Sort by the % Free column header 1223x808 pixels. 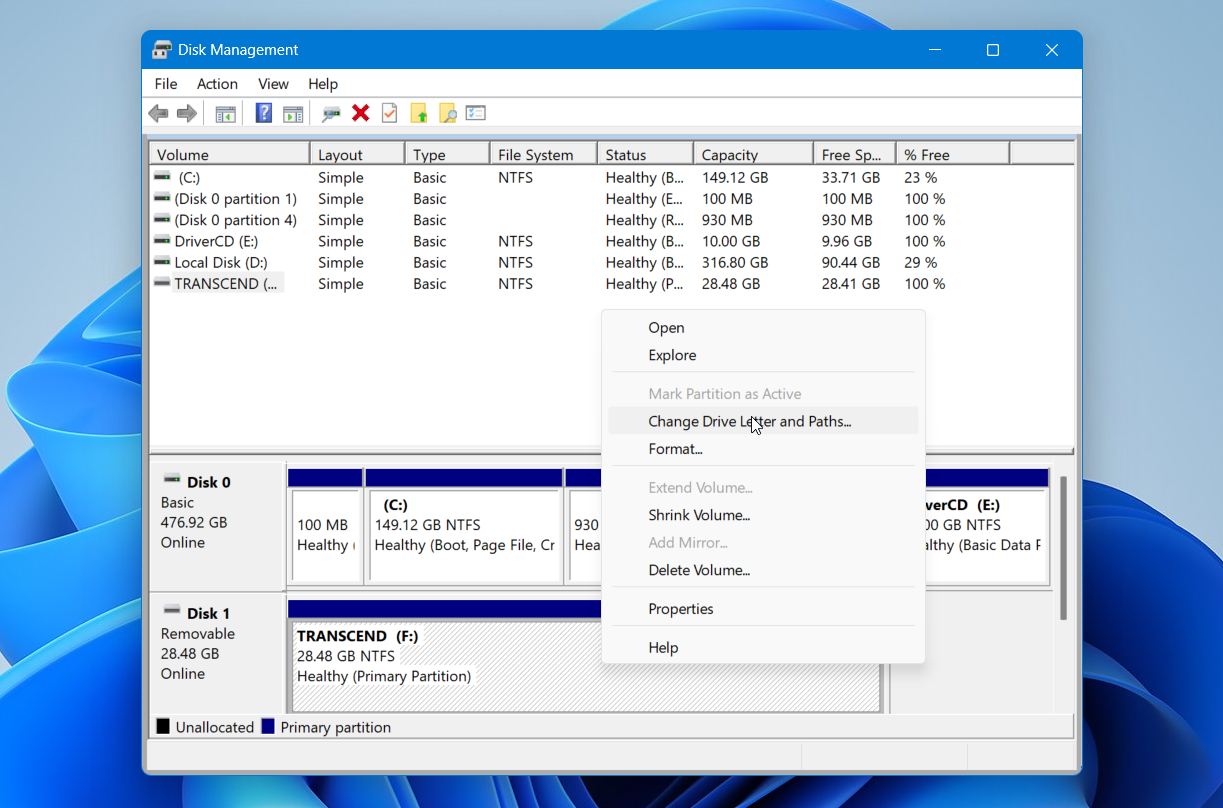(x=953, y=154)
